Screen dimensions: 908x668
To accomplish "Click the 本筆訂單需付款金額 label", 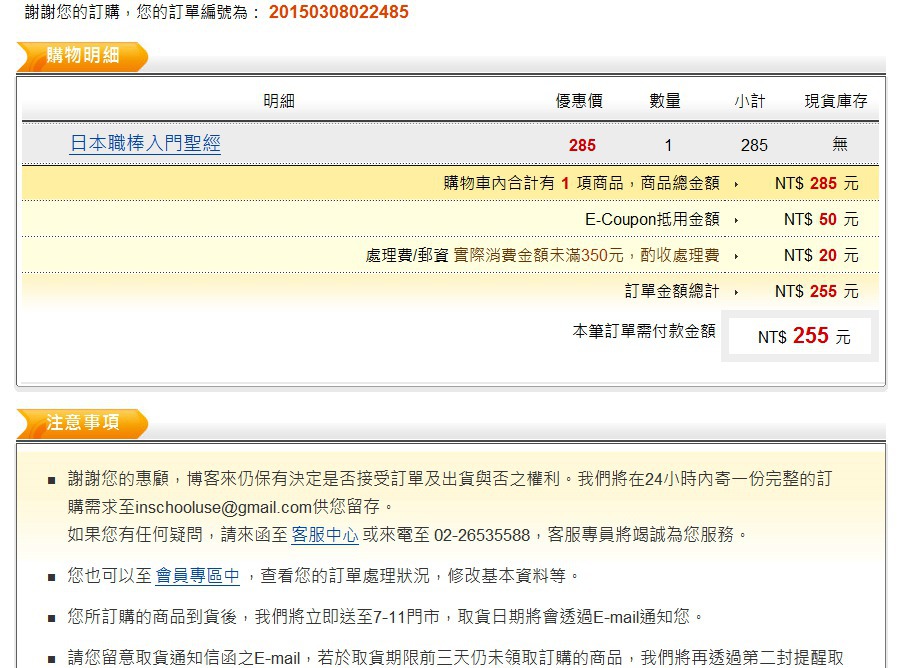I will 644,331.
